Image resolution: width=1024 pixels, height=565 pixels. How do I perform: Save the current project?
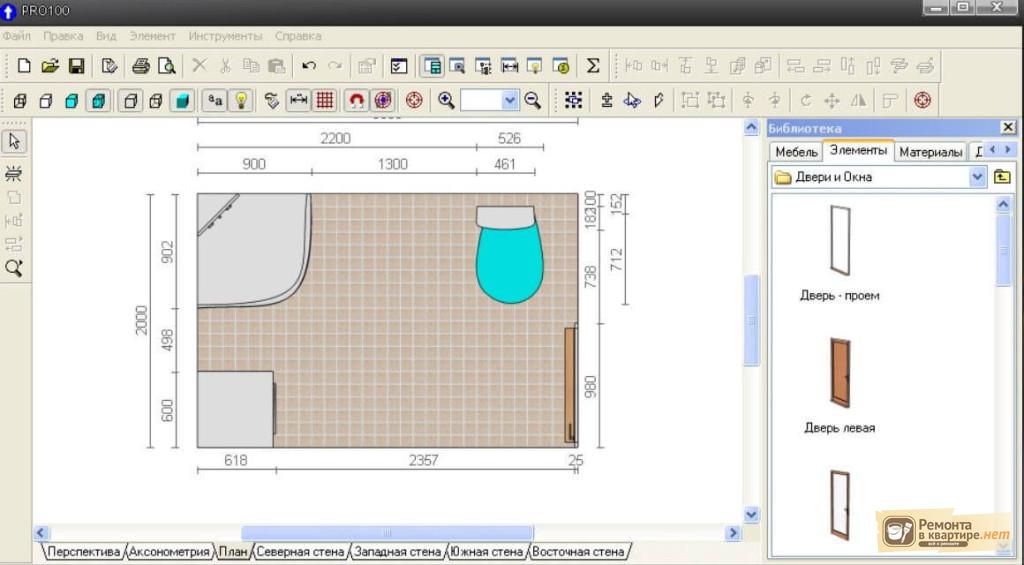pyautogui.click(x=76, y=66)
